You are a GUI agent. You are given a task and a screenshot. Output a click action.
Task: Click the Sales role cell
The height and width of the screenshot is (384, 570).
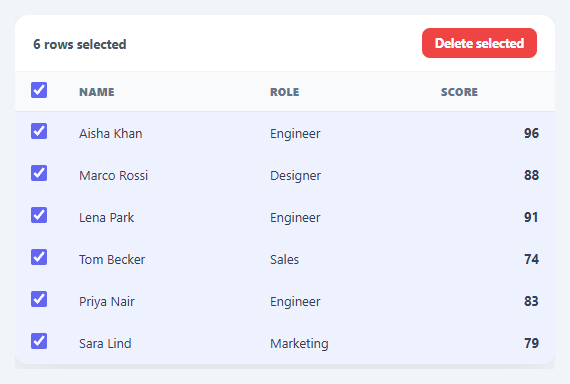(x=285, y=260)
